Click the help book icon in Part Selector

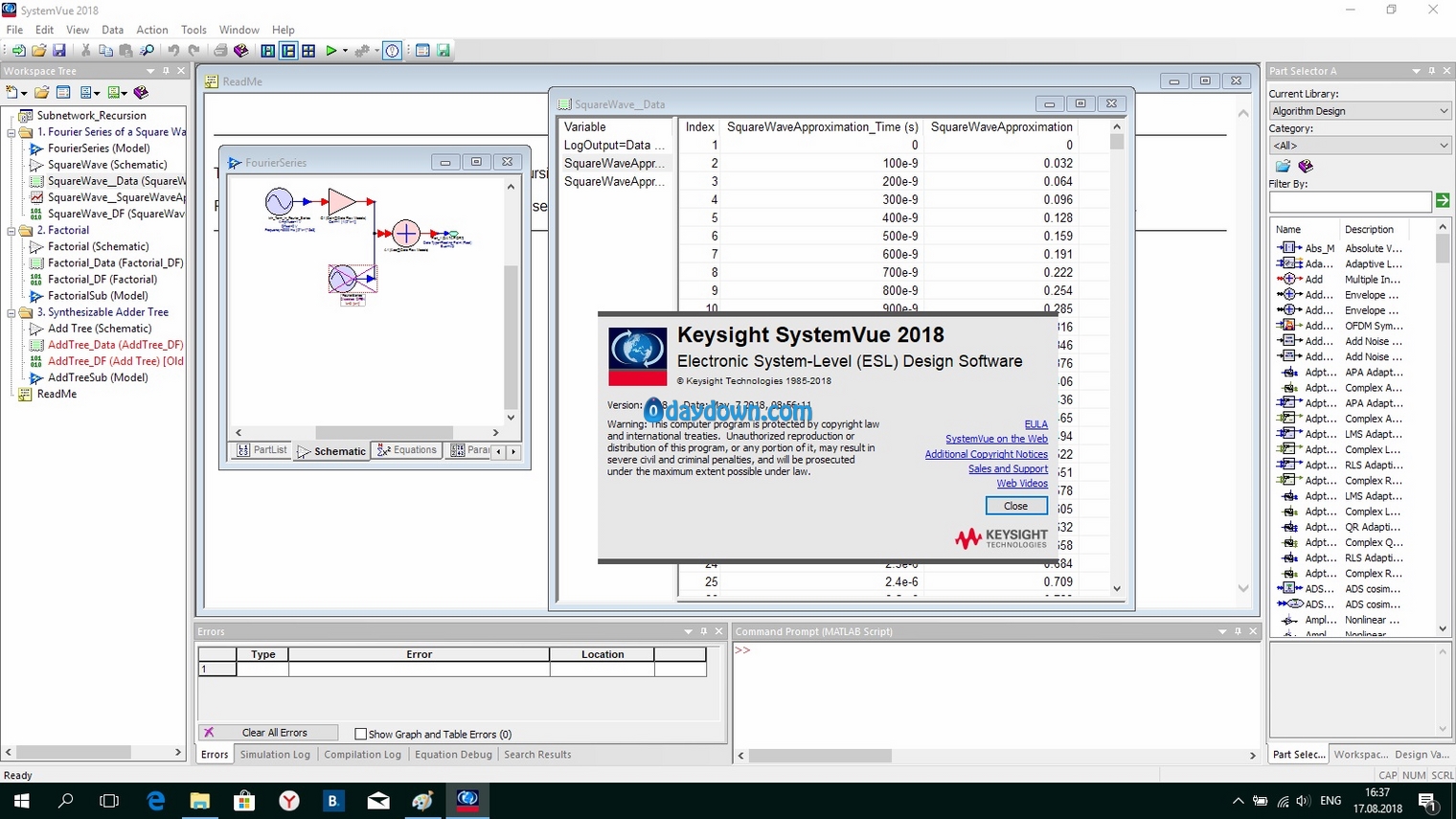point(1305,166)
